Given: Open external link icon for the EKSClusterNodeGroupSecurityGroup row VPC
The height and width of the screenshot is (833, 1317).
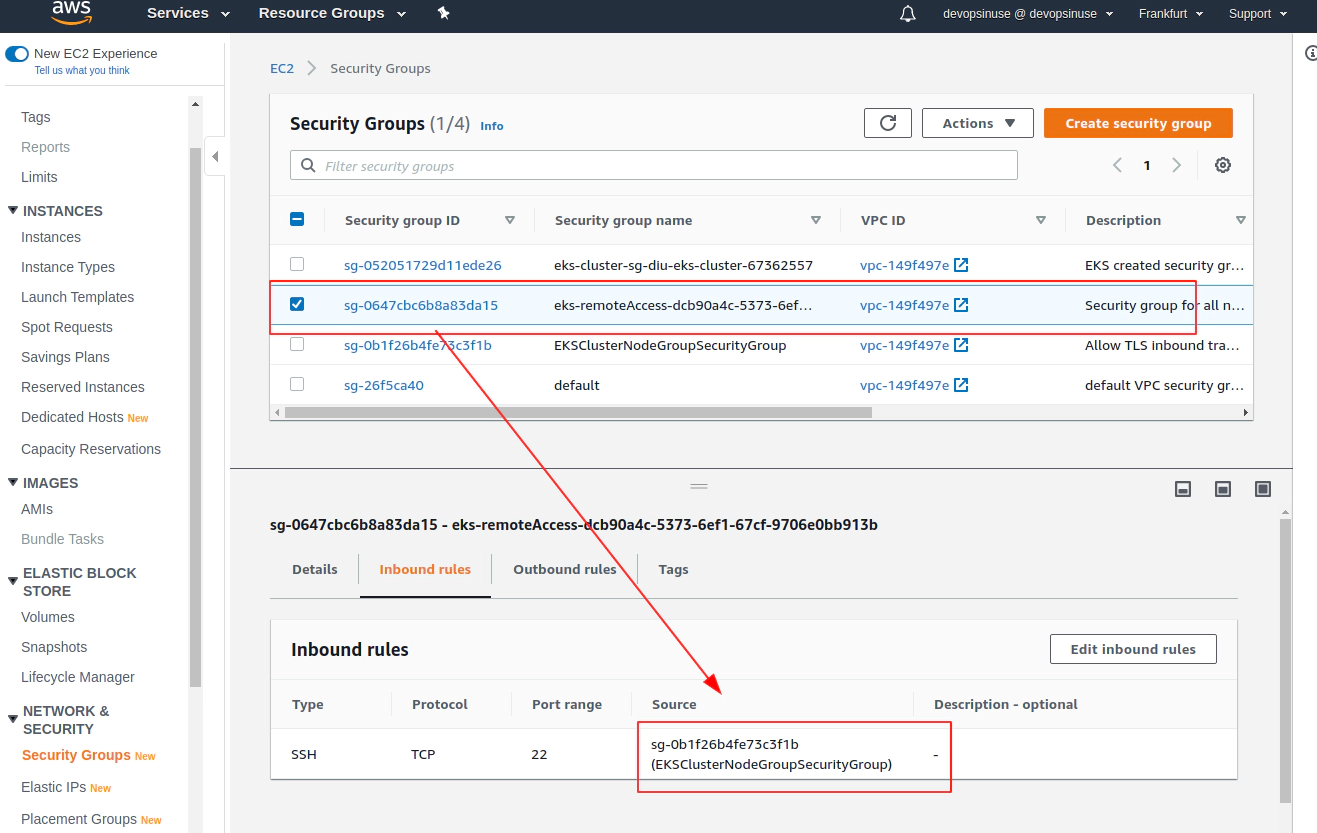Looking at the screenshot, I should [x=961, y=345].
